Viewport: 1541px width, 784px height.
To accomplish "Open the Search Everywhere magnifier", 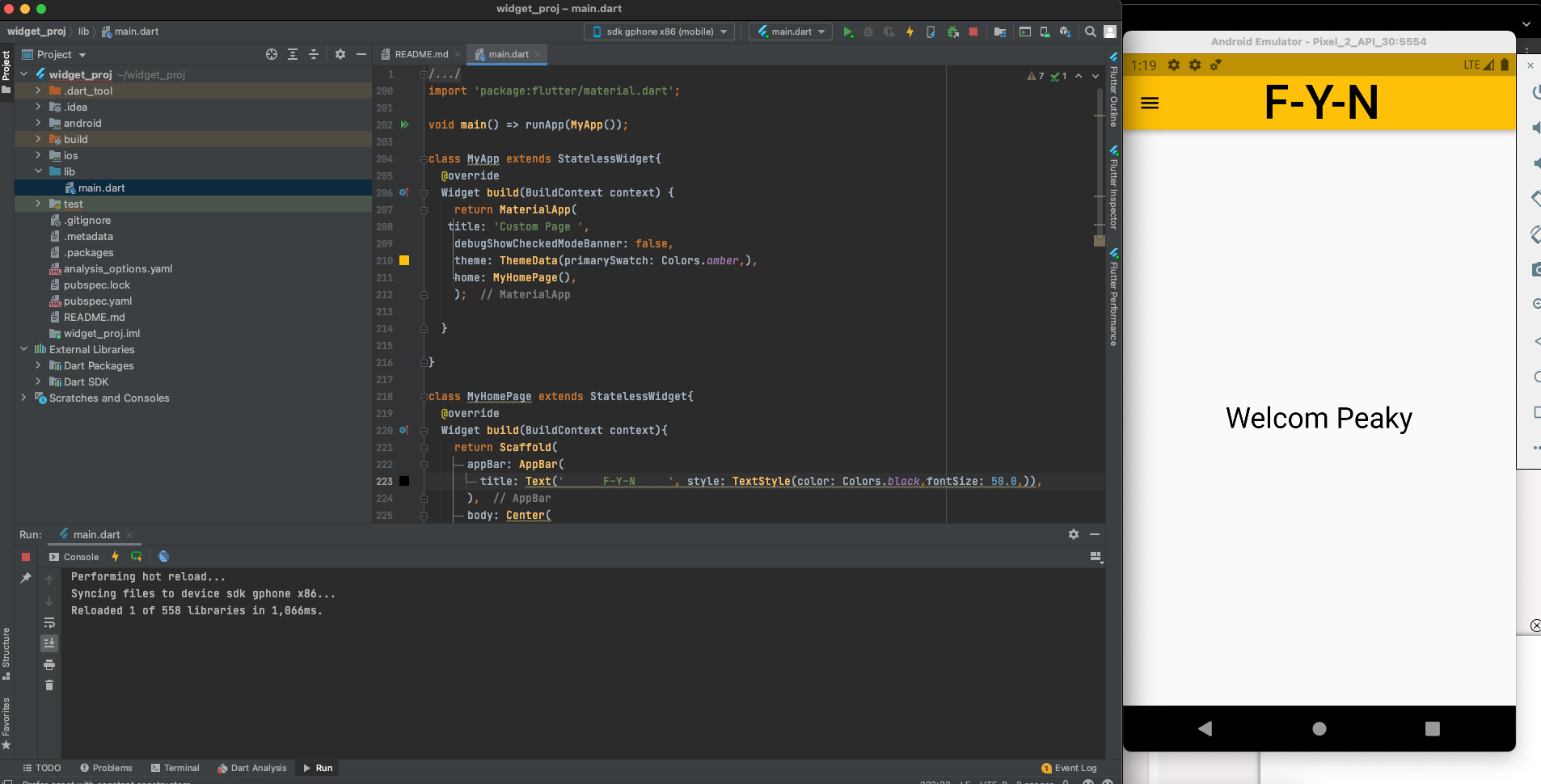I will click(1090, 32).
